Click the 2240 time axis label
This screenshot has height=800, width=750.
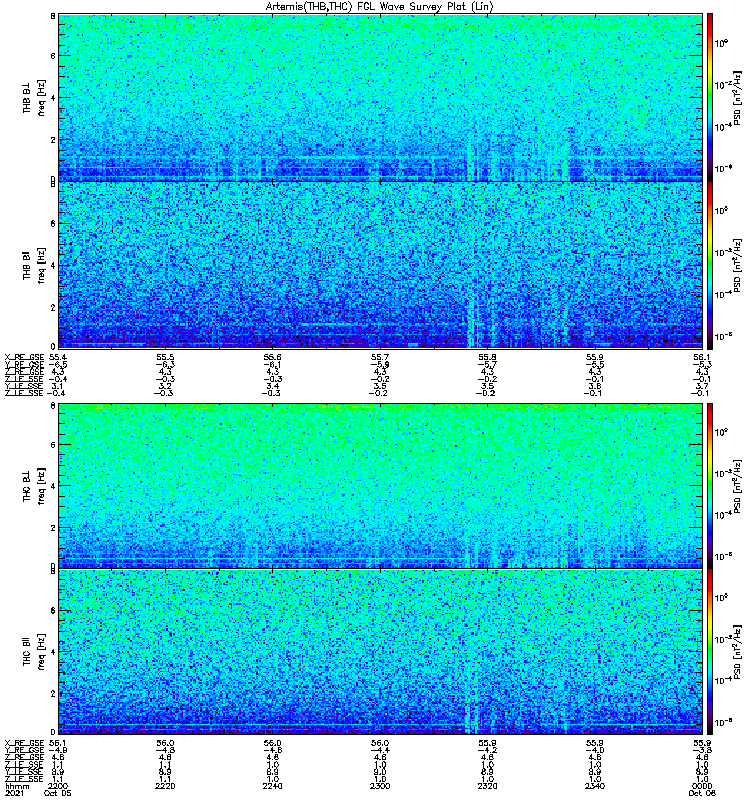272,786
